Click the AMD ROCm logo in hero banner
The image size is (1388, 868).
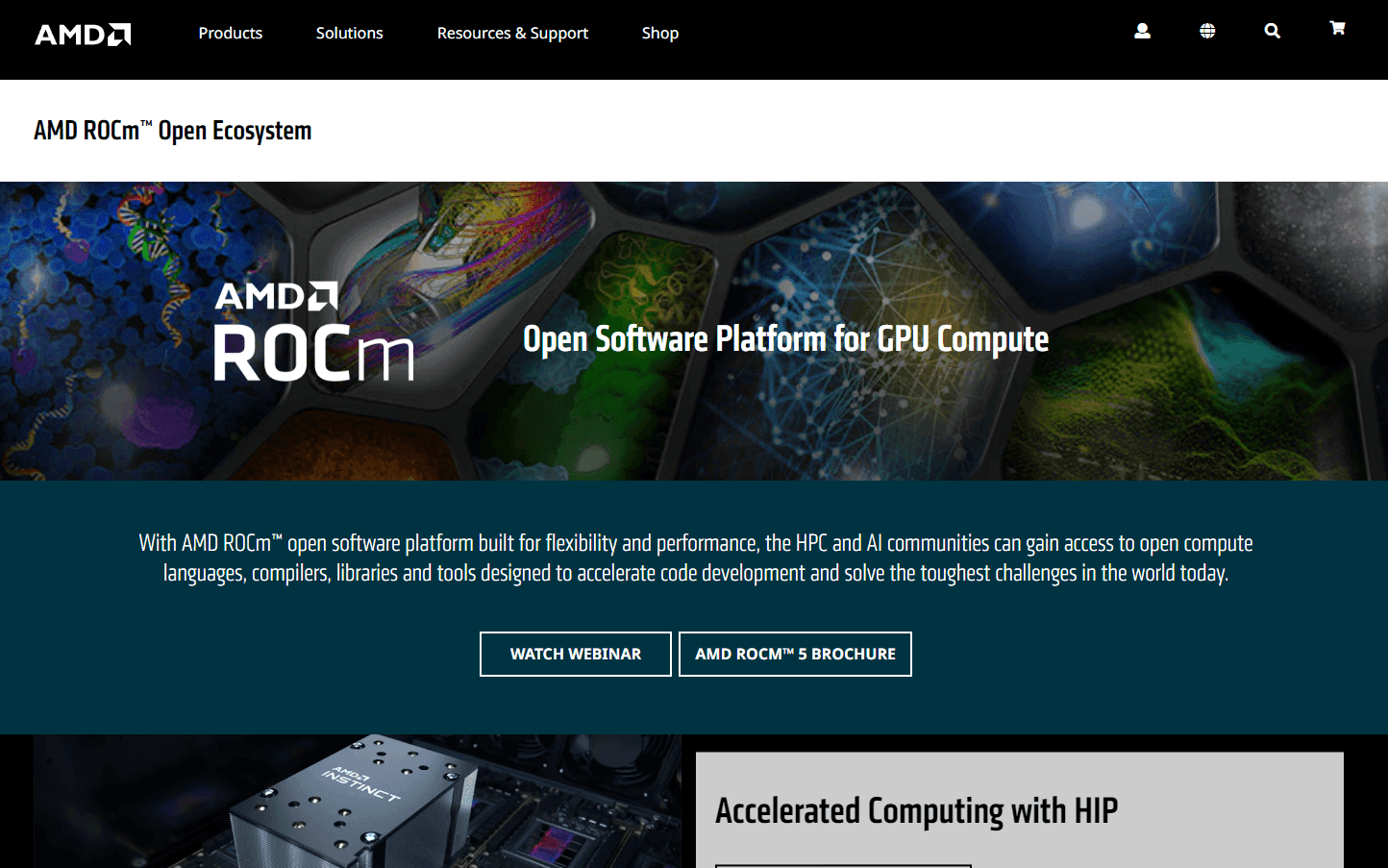pyautogui.click(x=313, y=332)
